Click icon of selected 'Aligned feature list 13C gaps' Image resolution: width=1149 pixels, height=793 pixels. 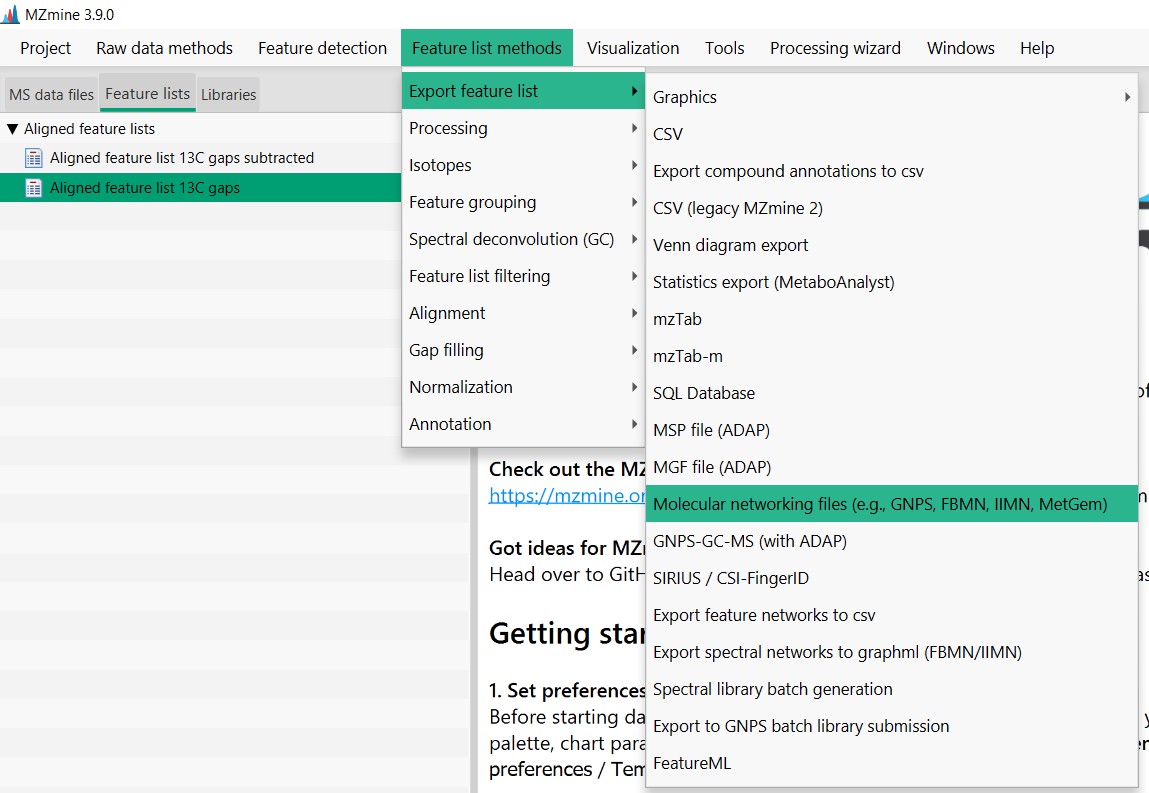33,188
